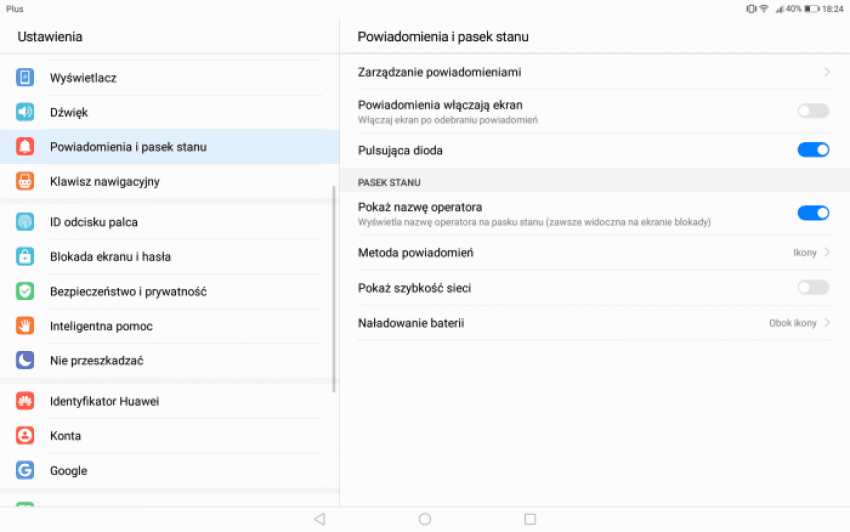Disable Pokaż nazwę operatora switch
This screenshot has height=532, width=850.
(x=812, y=212)
